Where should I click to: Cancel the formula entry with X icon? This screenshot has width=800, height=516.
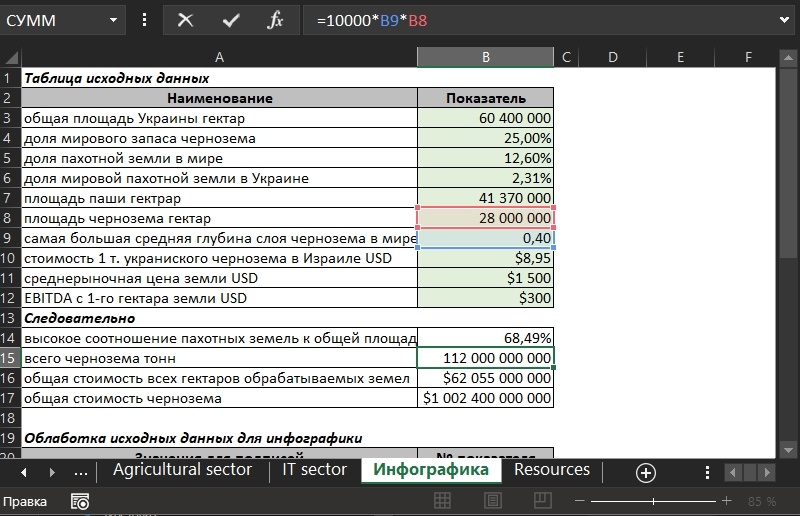(x=185, y=20)
